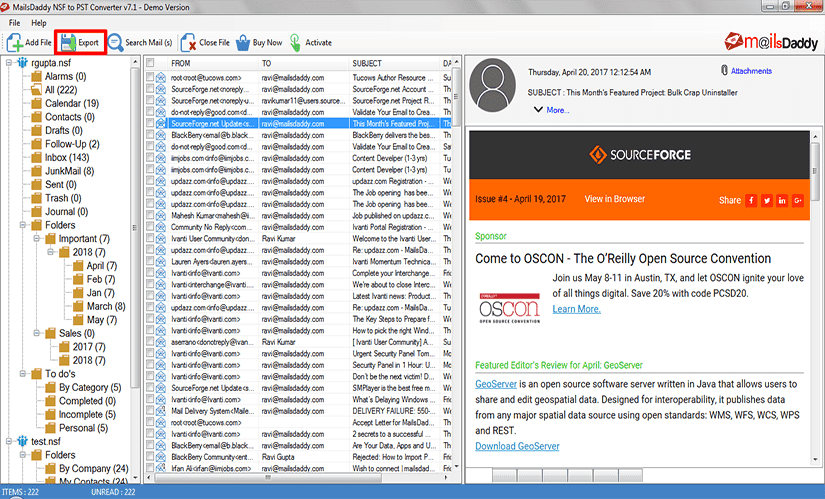The width and height of the screenshot is (825, 499).
Task: Collapse the rgupta.nsf tree node
Action: pos(9,63)
